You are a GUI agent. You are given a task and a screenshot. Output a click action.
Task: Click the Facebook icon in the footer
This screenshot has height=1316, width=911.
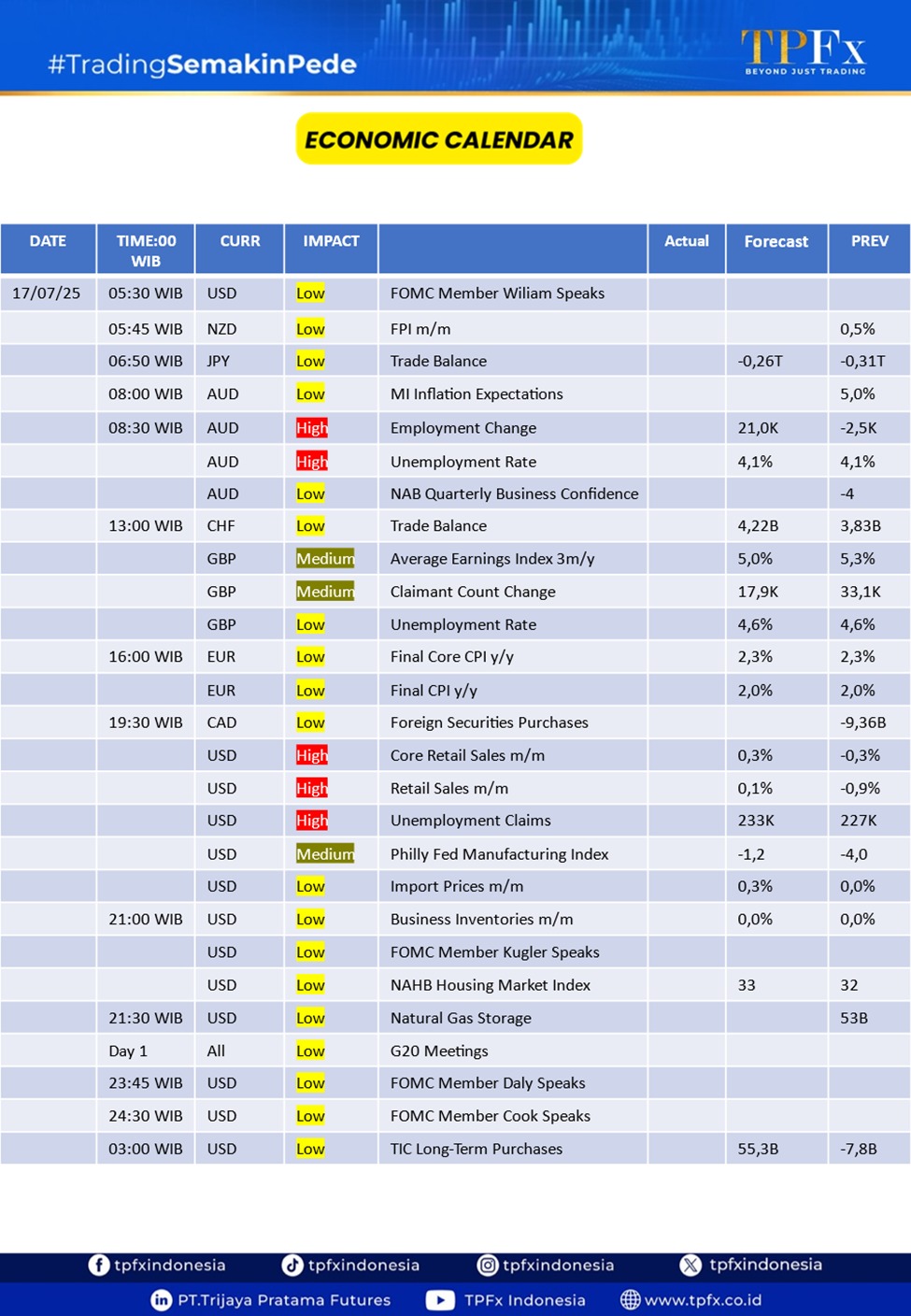tap(98, 1265)
